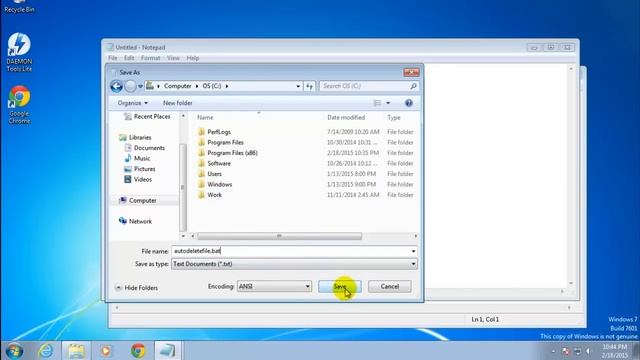Image resolution: width=640 pixels, height=360 pixels.
Task: Click the volume icon in system tray
Action: point(588,351)
